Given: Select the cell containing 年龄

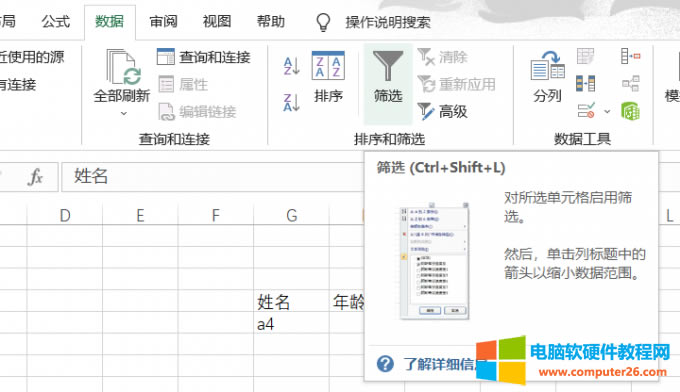Looking at the screenshot, I should pos(347,301).
